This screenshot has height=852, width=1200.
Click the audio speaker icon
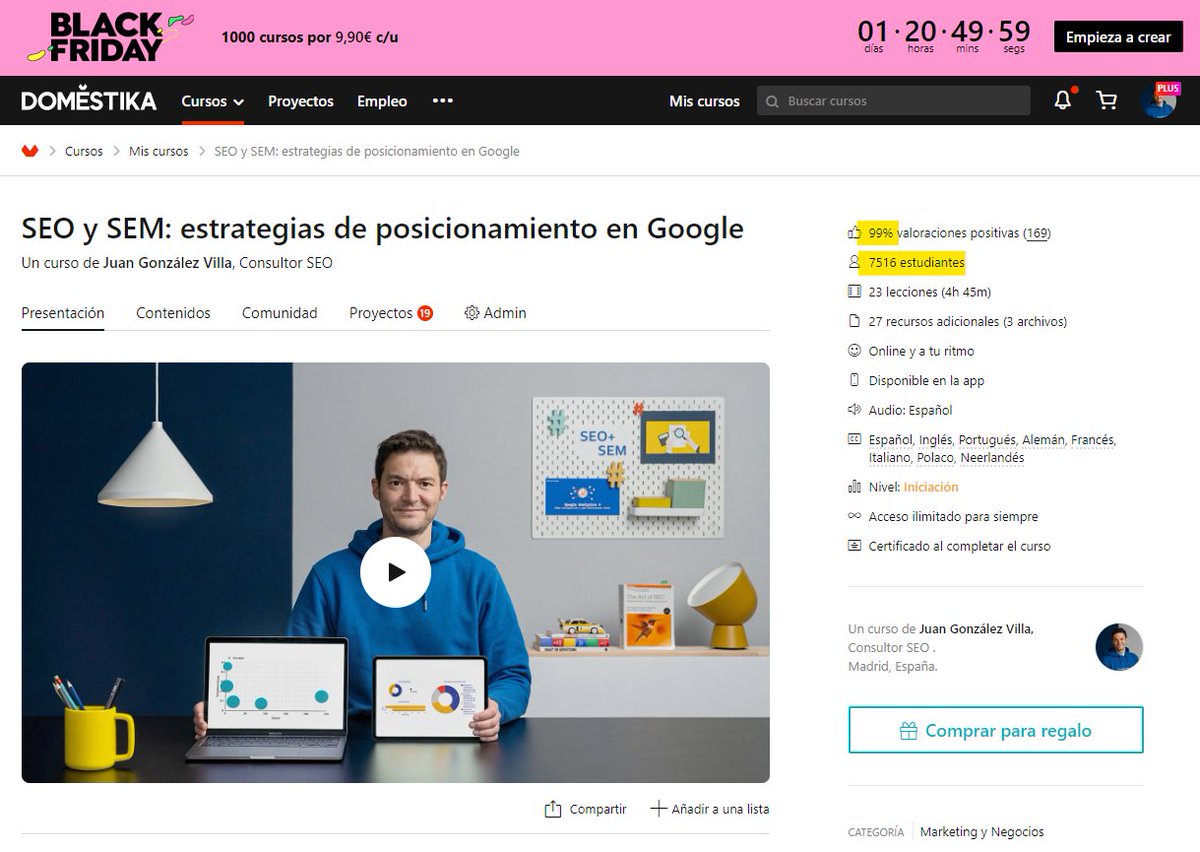click(x=854, y=410)
